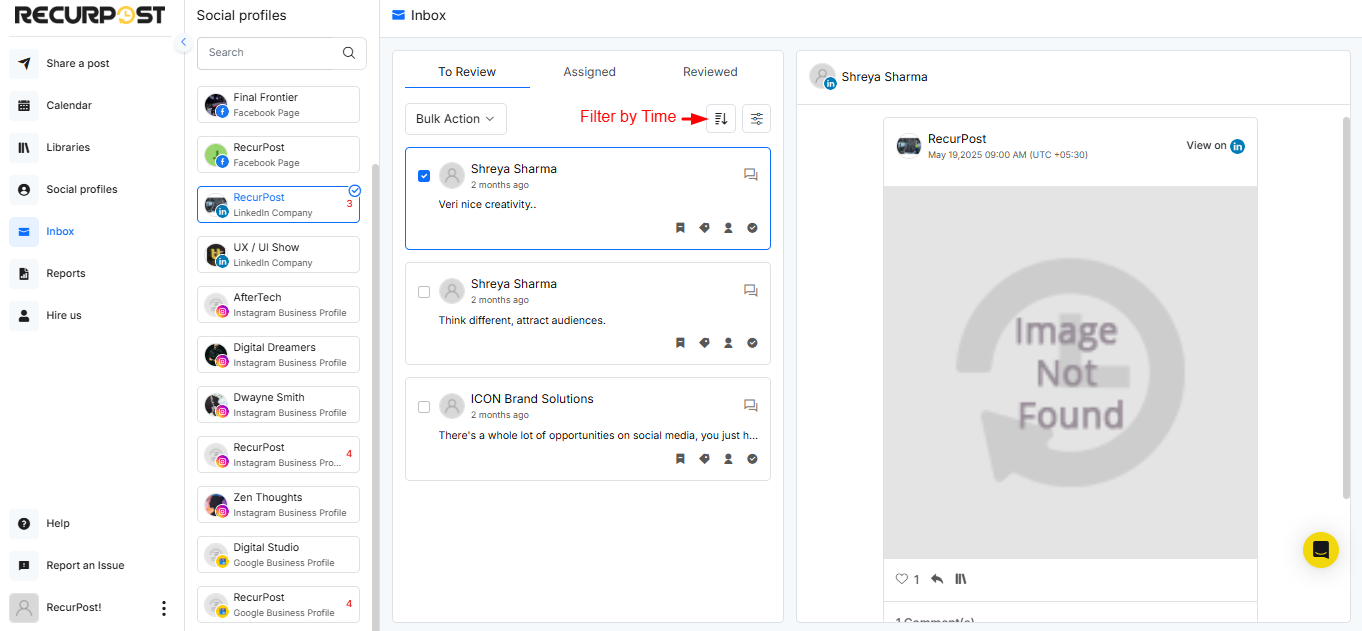Switch to the Reviewed tab

tap(710, 72)
